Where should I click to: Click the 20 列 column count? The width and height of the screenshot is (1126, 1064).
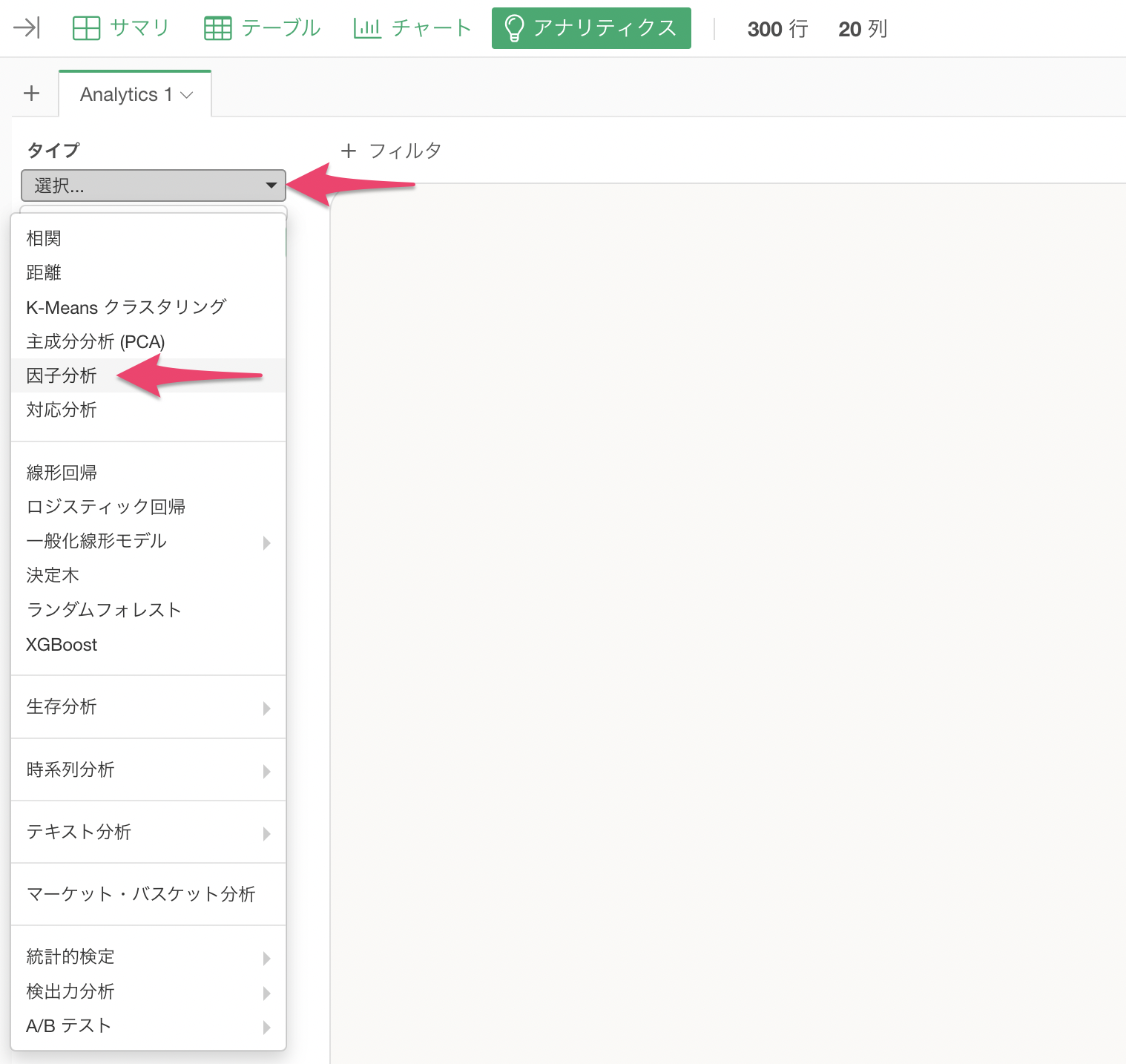click(x=863, y=29)
